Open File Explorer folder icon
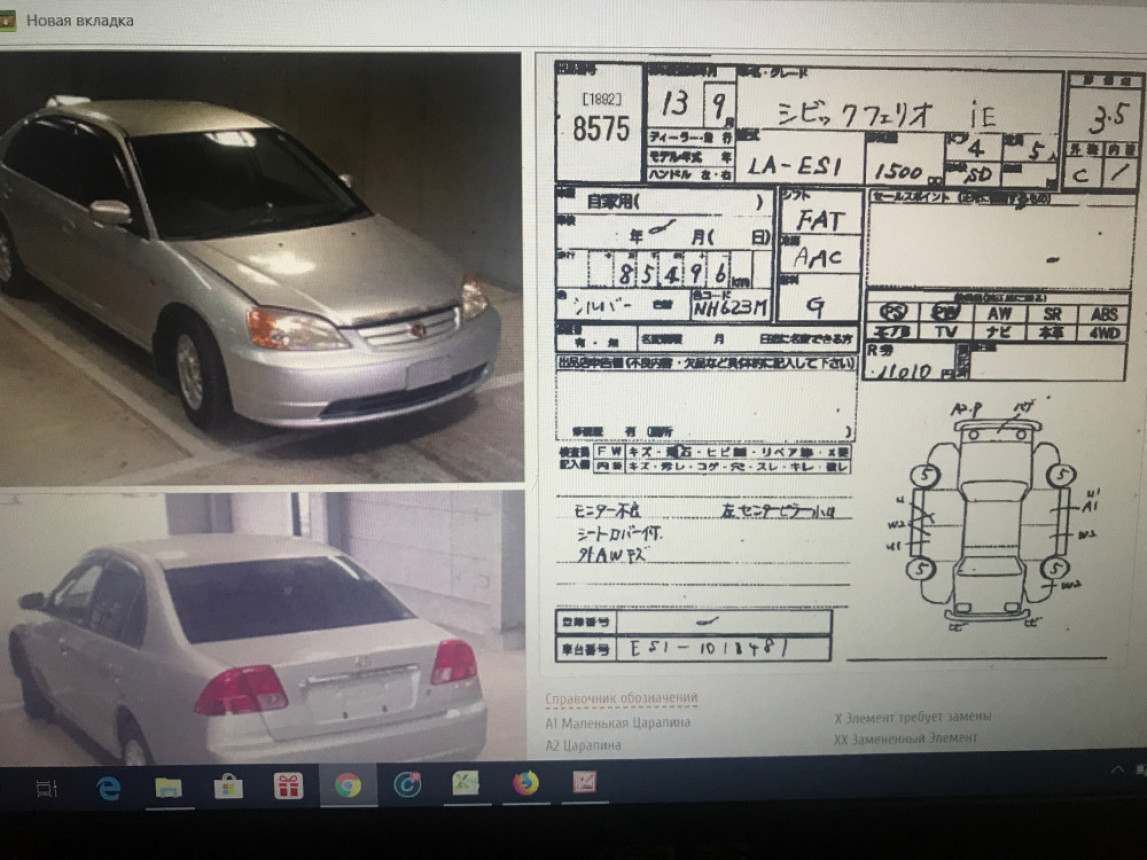The height and width of the screenshot is (860, 1147). coord(168,788)
